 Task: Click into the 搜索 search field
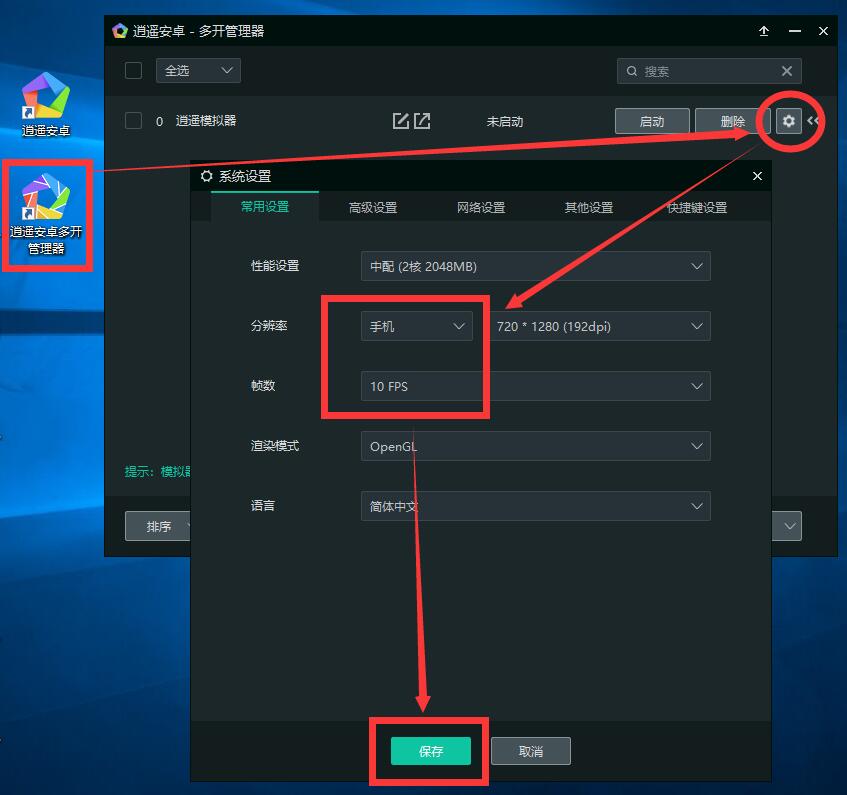709,71
